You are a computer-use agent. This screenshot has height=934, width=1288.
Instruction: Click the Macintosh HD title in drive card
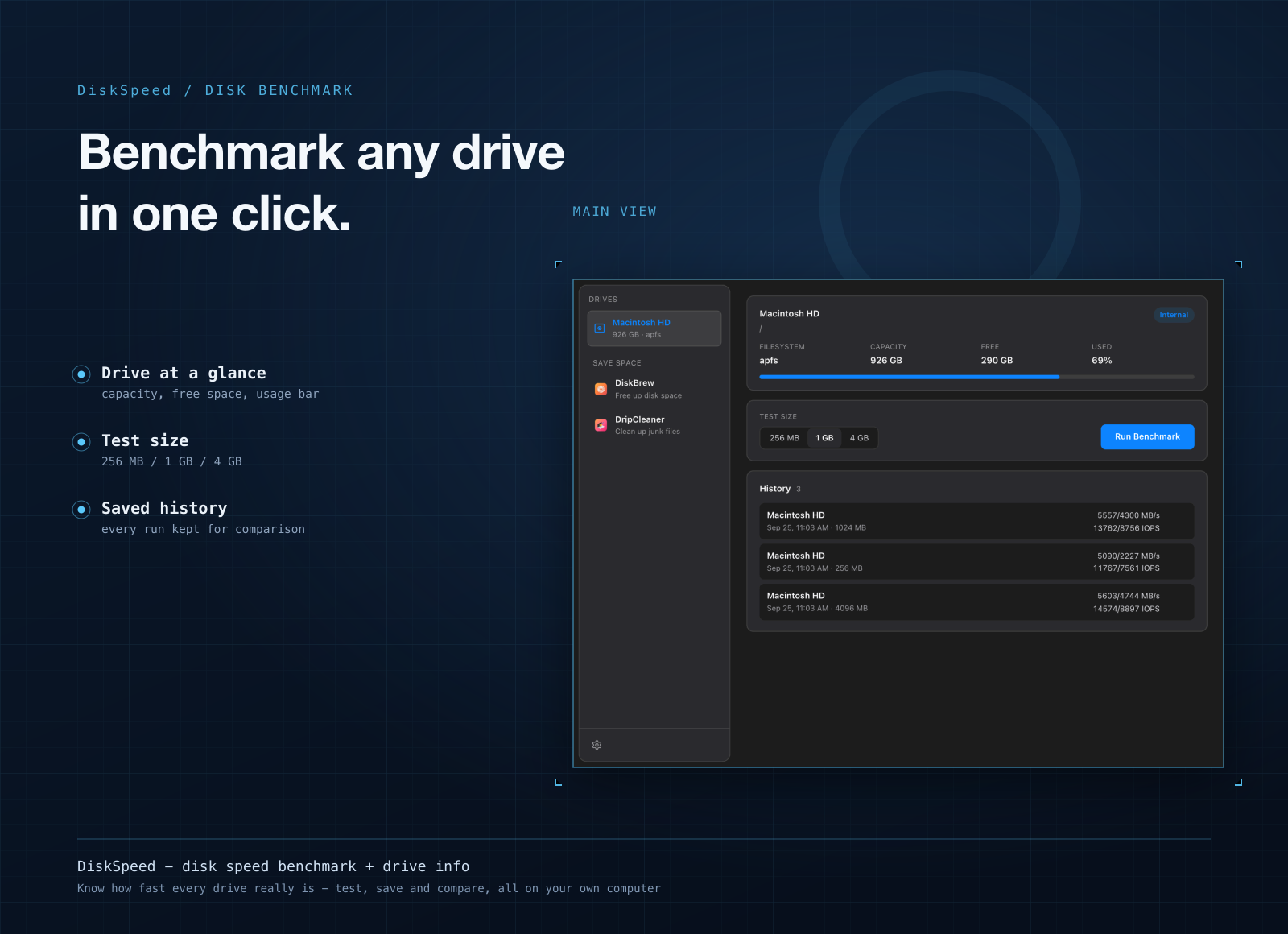click(x=789, y=314)
